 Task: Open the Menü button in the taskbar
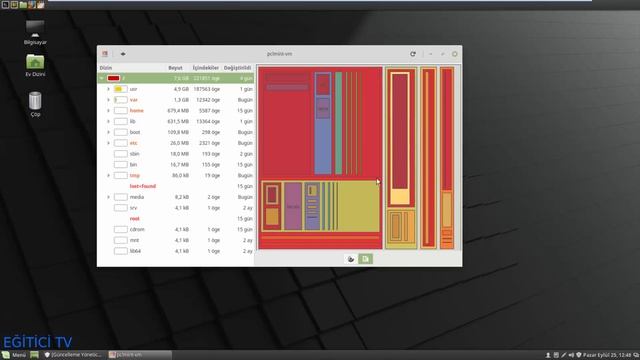click(14, 355)
